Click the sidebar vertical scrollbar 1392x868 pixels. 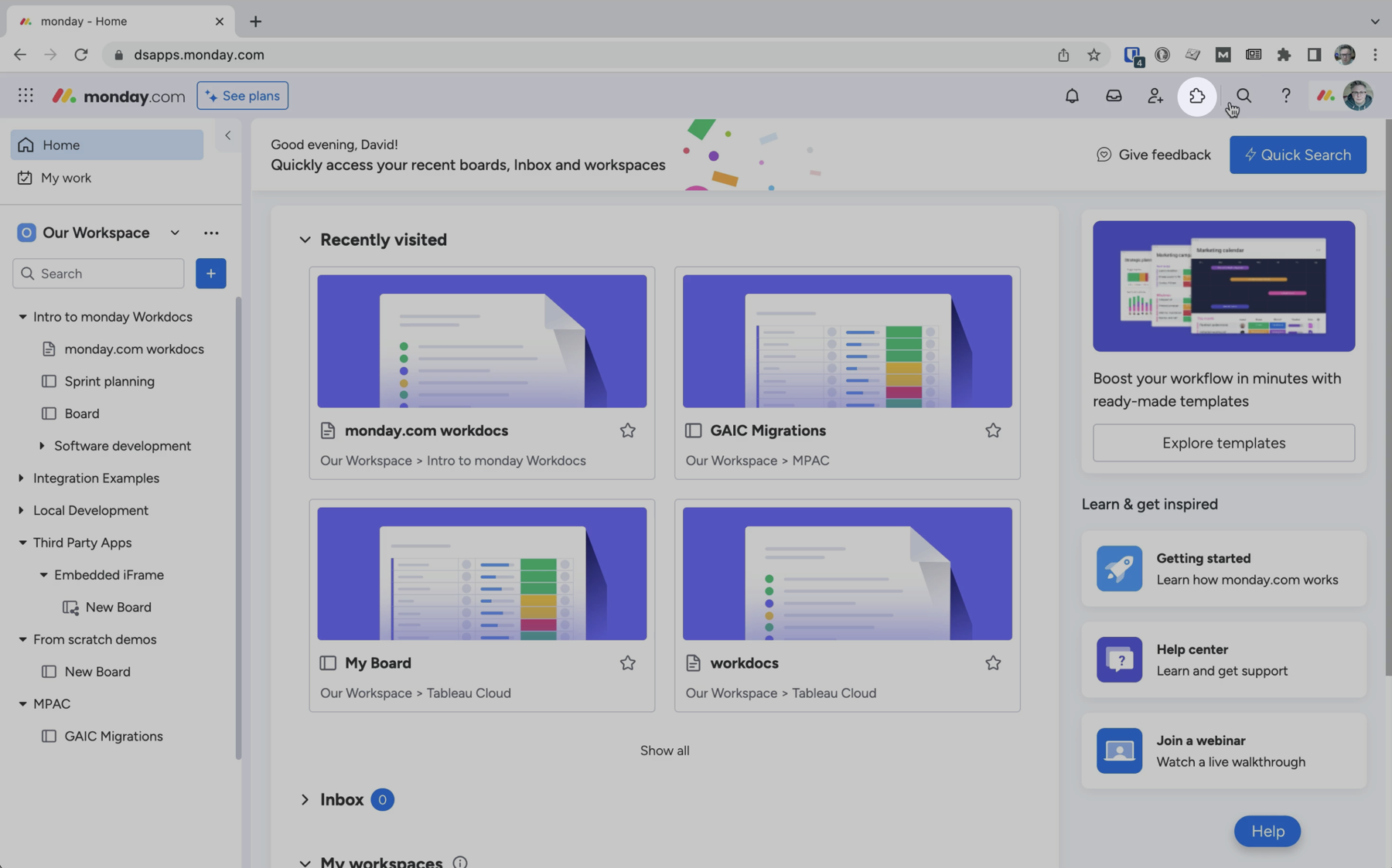click(238, 528)
